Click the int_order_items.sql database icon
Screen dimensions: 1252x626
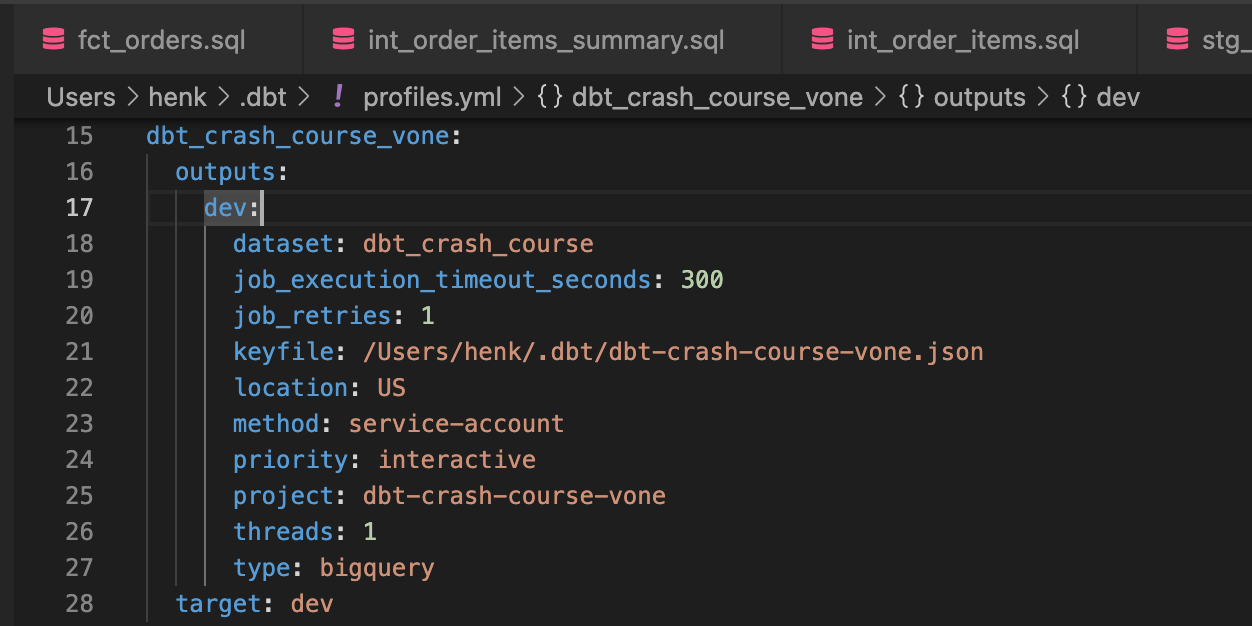click(822, 40)
